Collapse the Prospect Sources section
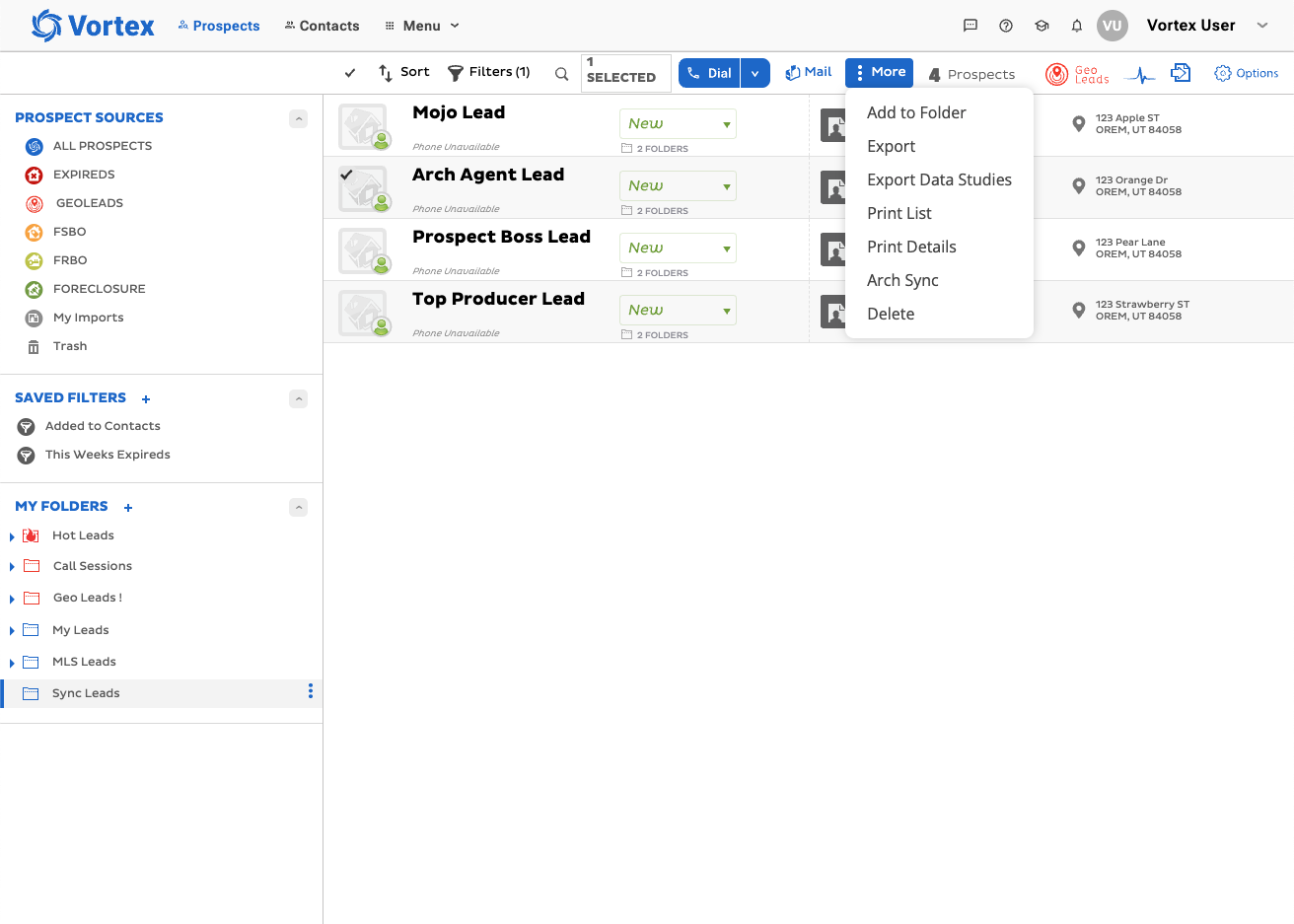The width and height of the screenshot is (1294, 924). (298, 118)
